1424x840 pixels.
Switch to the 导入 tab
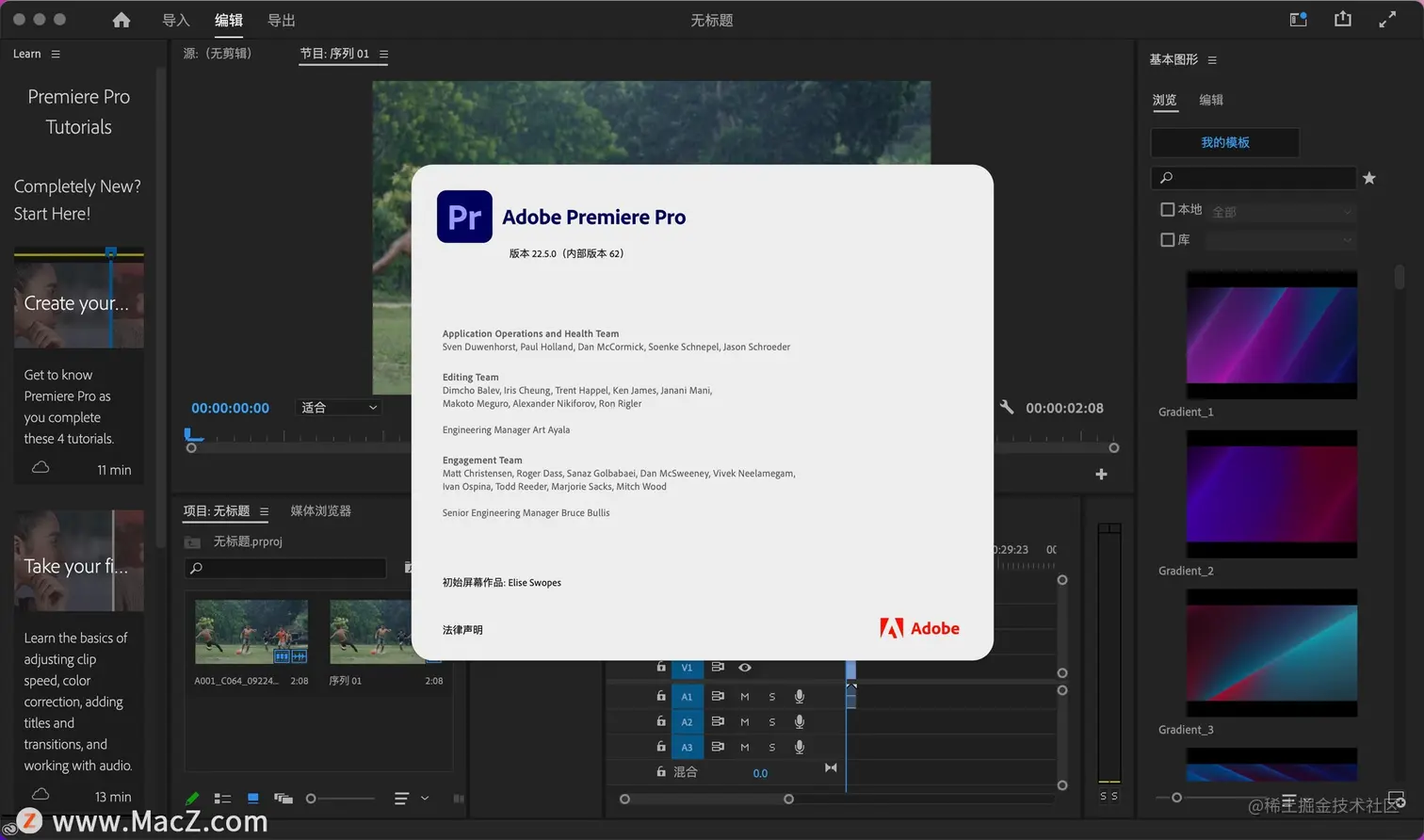[x=176, y=20]
